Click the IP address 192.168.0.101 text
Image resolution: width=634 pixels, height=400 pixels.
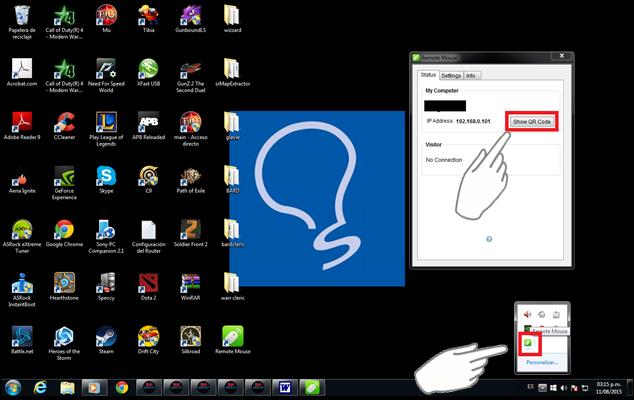click(473, 121)
